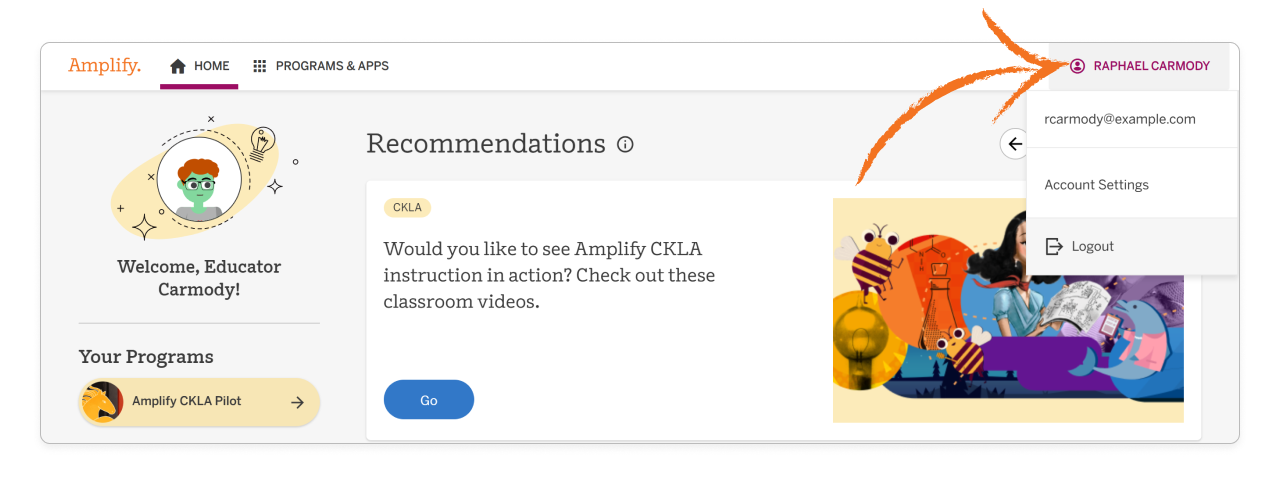The image size is (1280, 484).
Task: Go to previous recommendation with left arrow
Action: point(1015,144)
